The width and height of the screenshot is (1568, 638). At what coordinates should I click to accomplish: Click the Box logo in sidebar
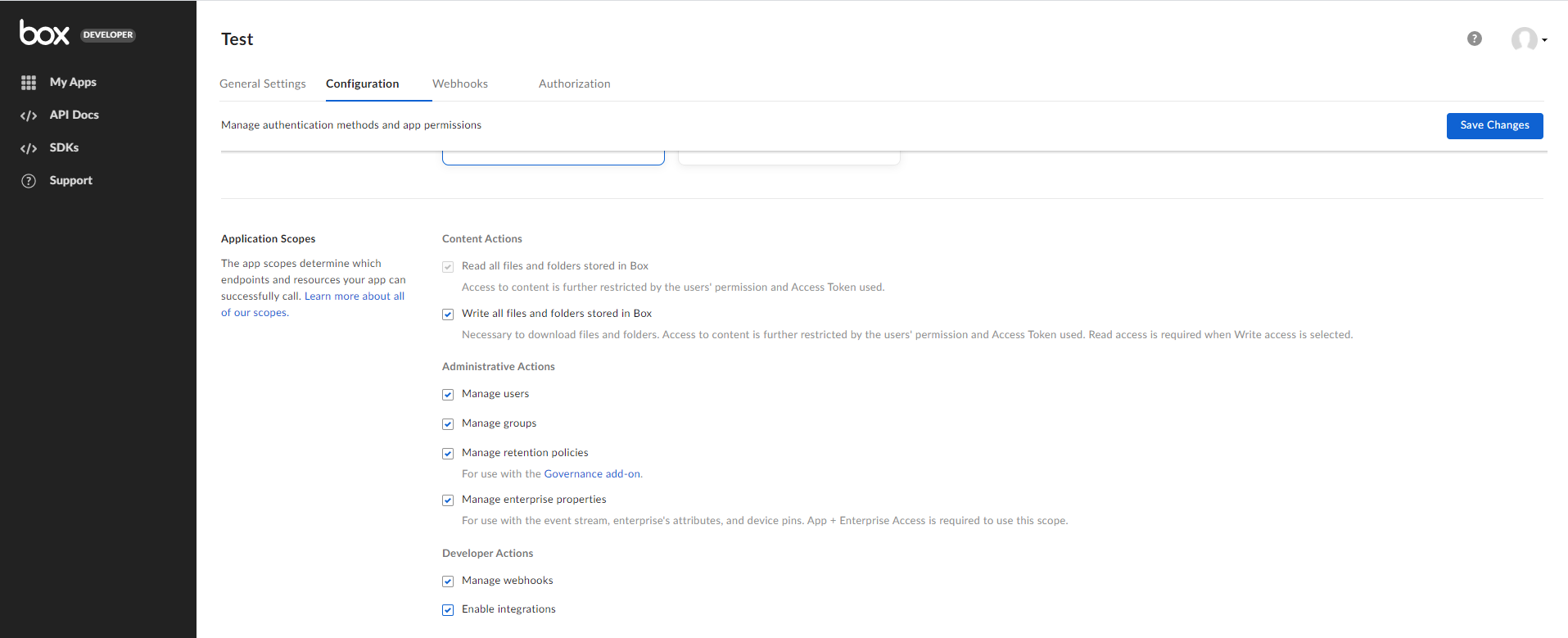tap(44, 33)
